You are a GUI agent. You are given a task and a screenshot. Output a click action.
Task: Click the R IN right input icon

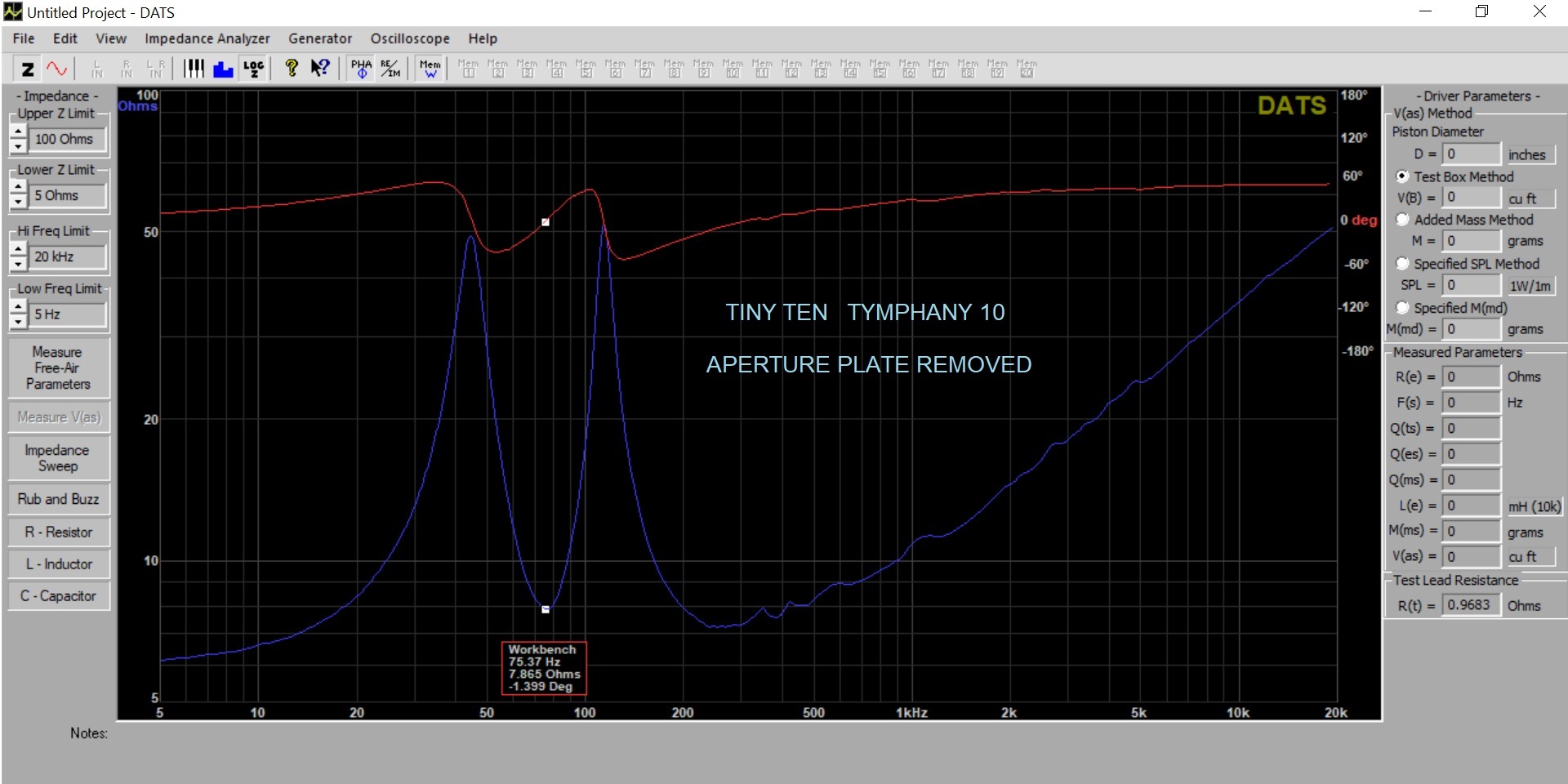pos(127,69)
